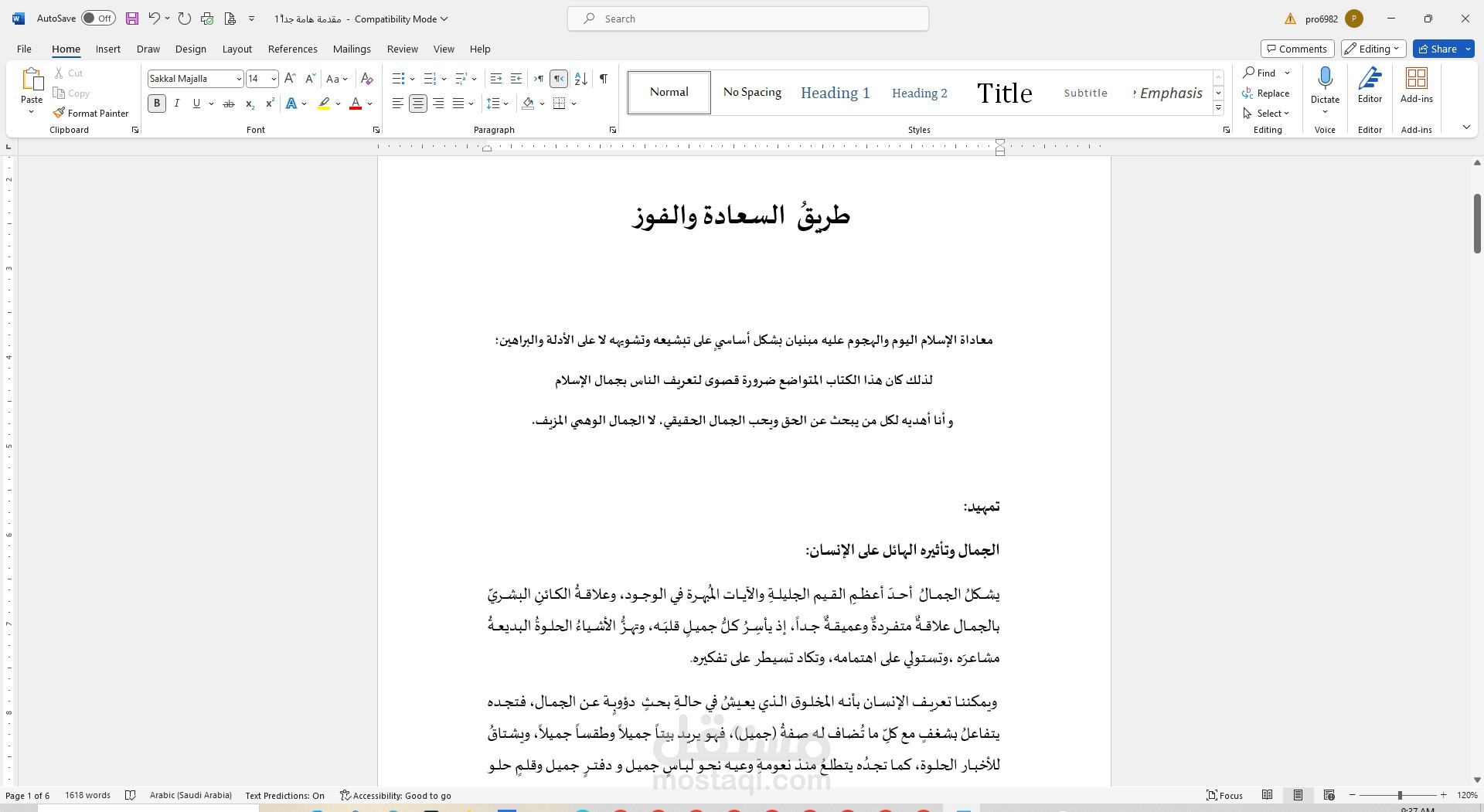Click the Share button
The height and width of the screenshot is (812, 1484).
(x=1436, y=49)
